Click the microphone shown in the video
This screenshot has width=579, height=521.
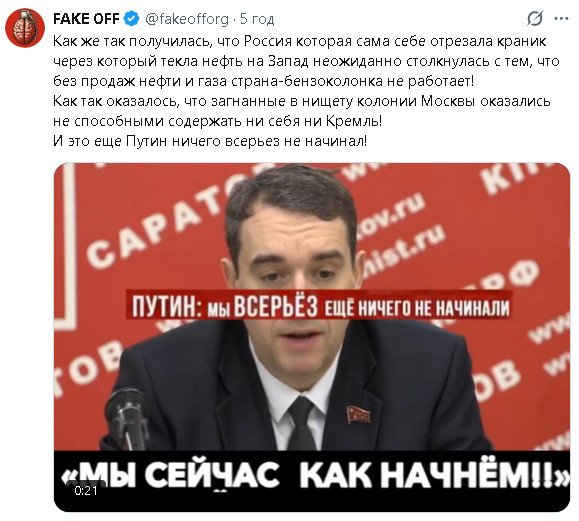pyautogui.click(x=127, y=417)
